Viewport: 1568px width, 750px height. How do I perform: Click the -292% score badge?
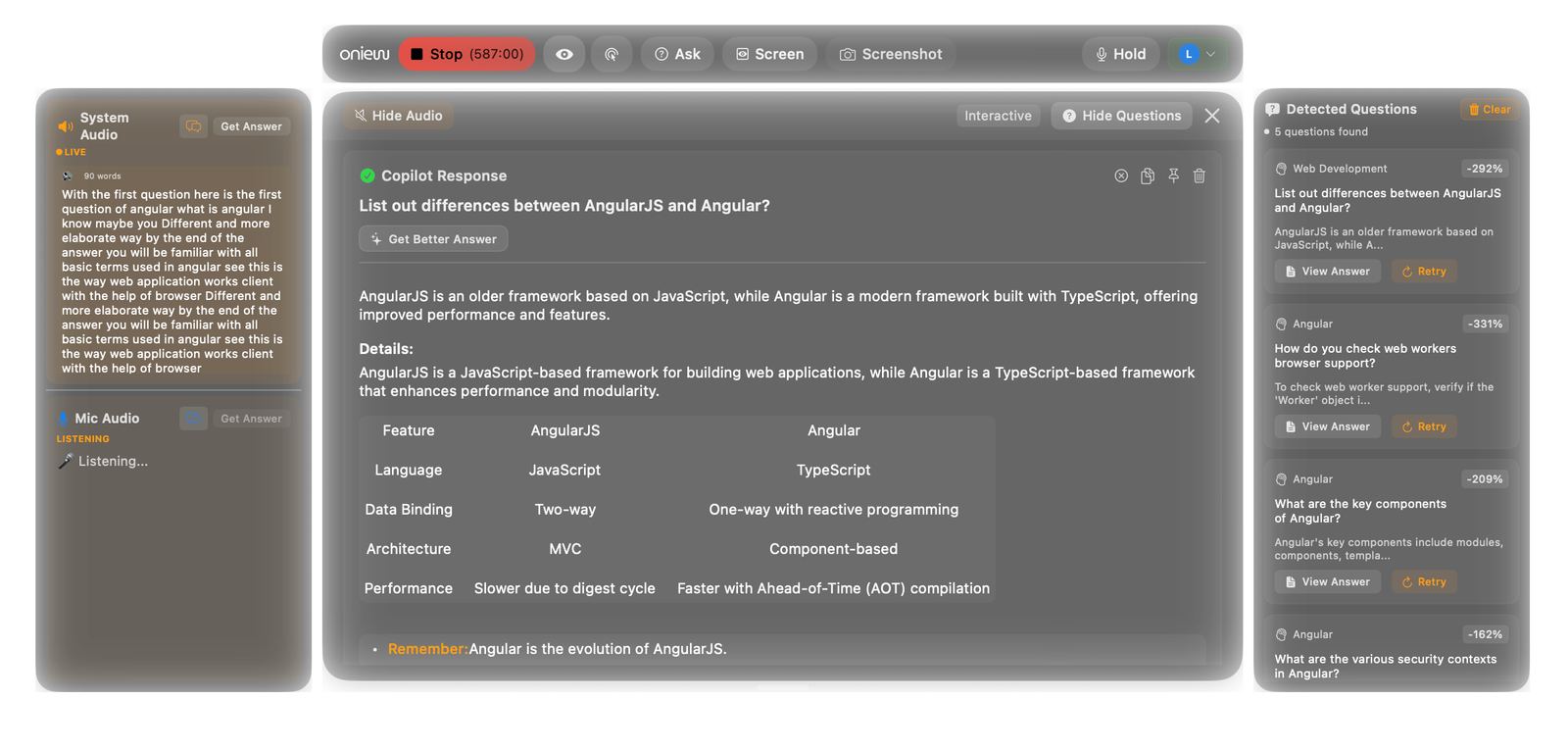click(x=1485, y=169)
